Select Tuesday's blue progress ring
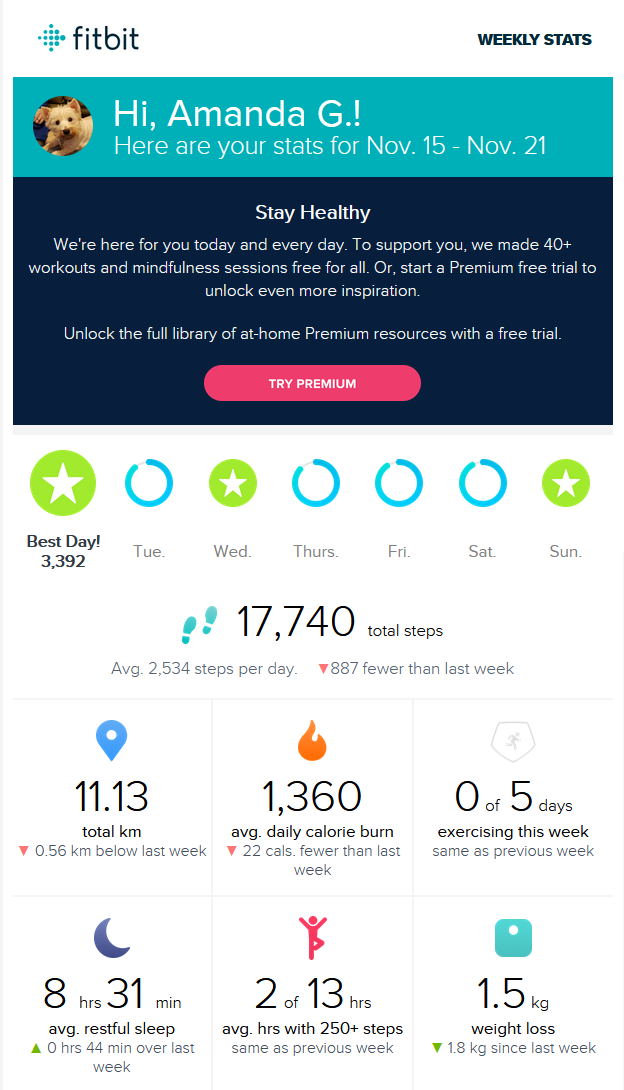The width and height of the screenshot is (624, 1090). click(x=149, y=483)
